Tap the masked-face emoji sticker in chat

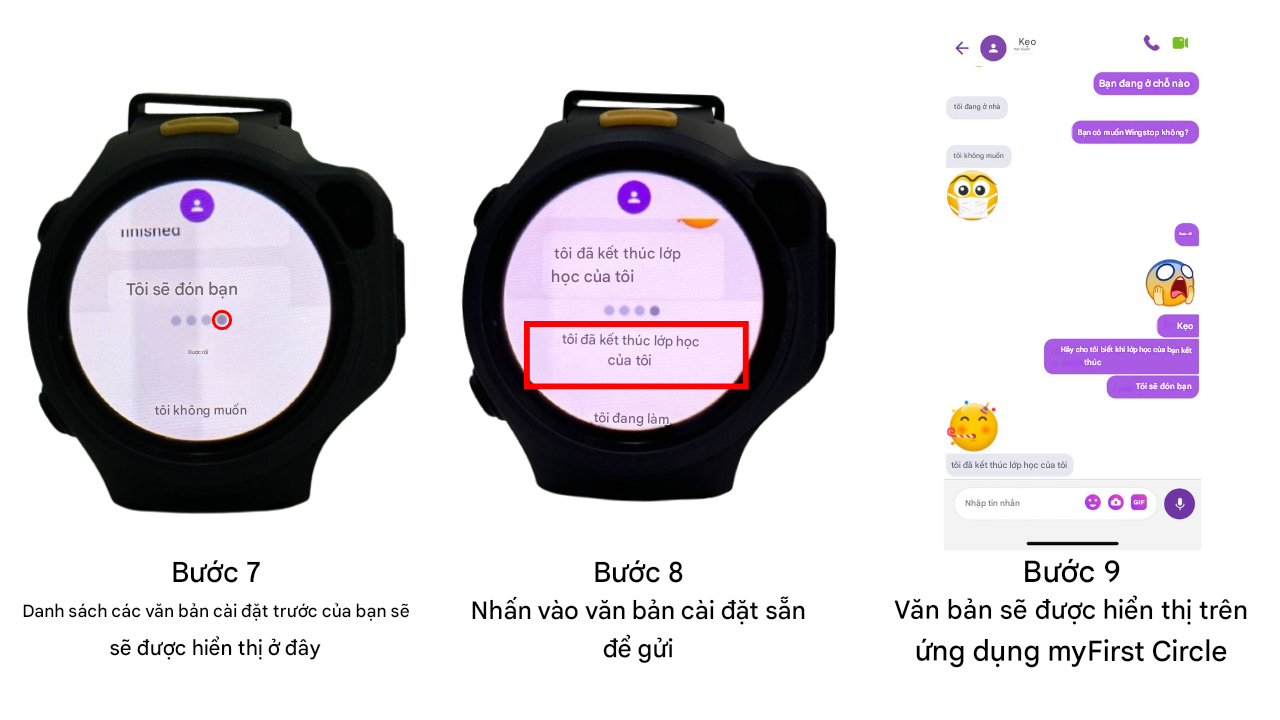tap(972, 196)
